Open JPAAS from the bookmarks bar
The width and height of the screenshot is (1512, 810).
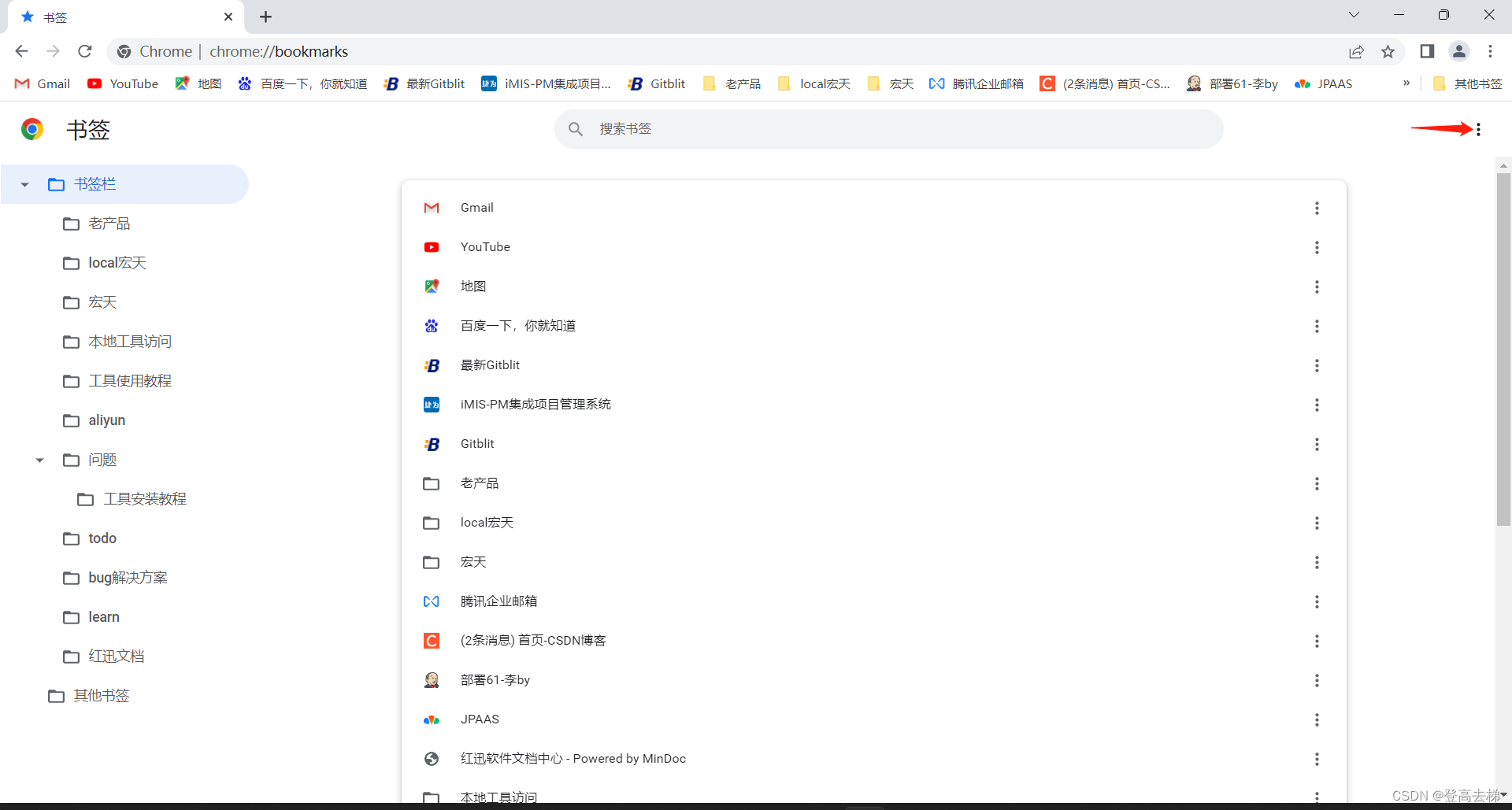tap(1323, 83)
